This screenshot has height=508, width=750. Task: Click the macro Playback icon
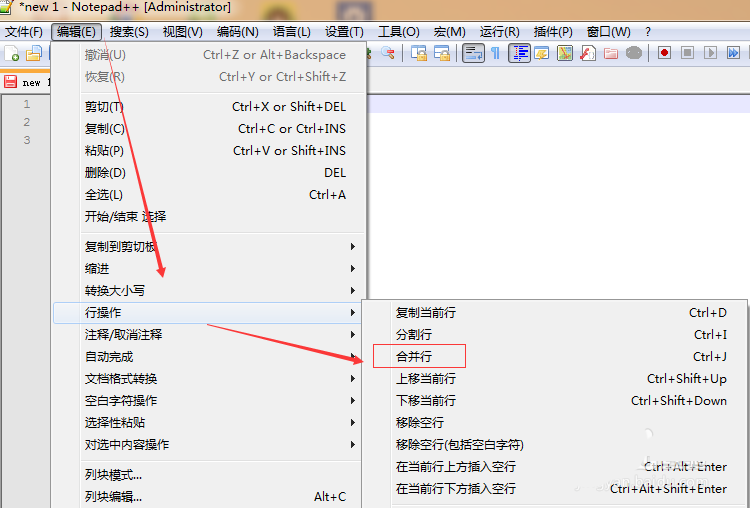[710, 53]
